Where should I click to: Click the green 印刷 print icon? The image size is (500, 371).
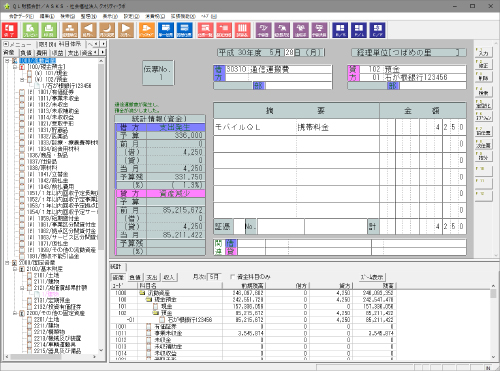pyautogui.click(x=49, y=30)
